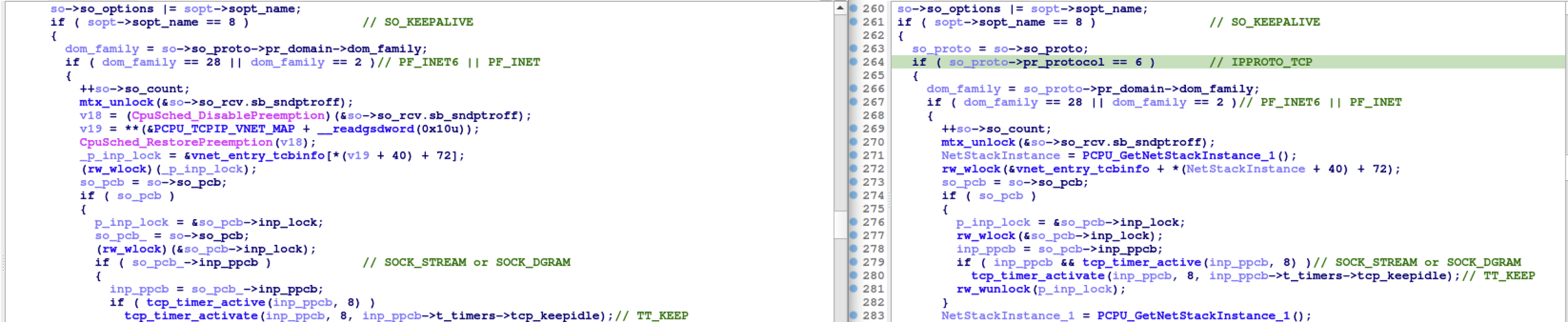Viewport: 1568px width, 322px height.
Task: Toggle breakpoint dot on line 261
Action: [x=853, y=21]
